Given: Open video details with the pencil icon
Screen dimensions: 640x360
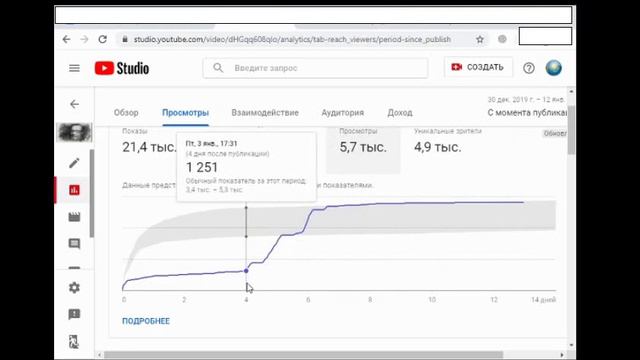Looking at the screenshot, I should point(74,163).
